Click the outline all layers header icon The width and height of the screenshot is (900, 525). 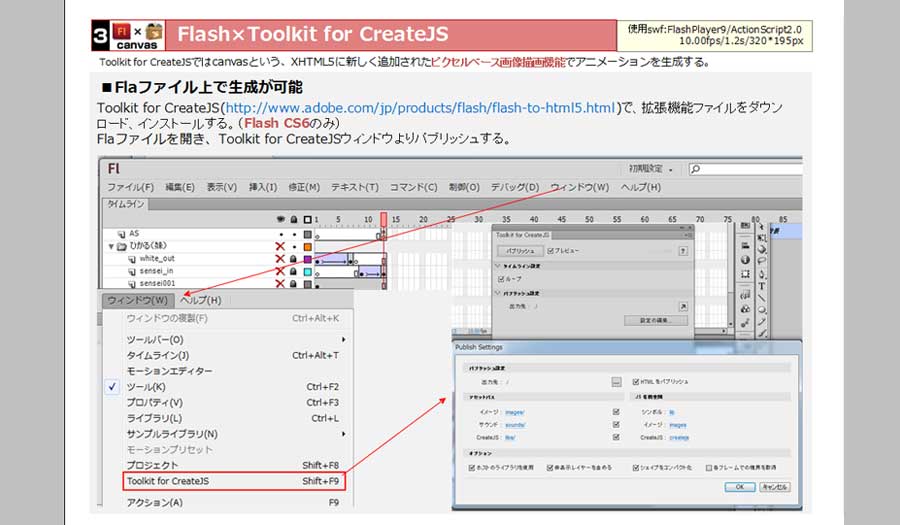[x=308, y=219]
